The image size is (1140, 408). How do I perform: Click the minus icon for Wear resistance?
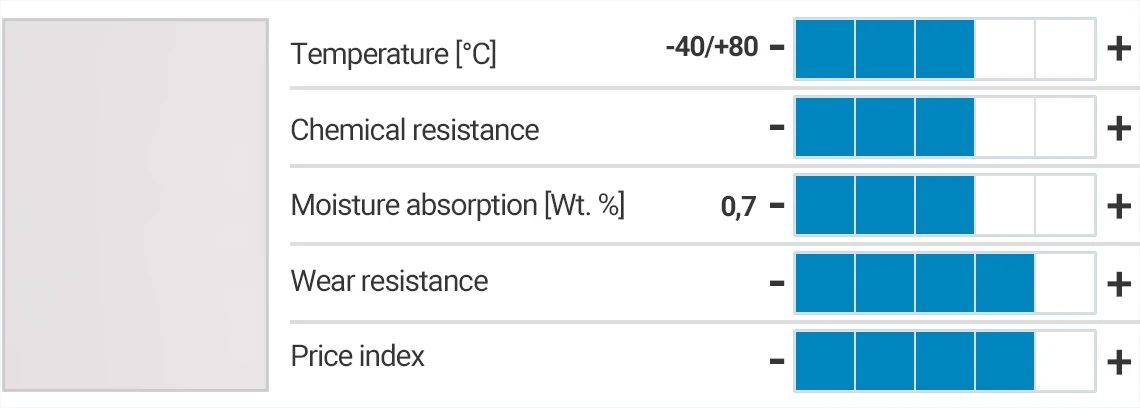[x=777, y=283]
